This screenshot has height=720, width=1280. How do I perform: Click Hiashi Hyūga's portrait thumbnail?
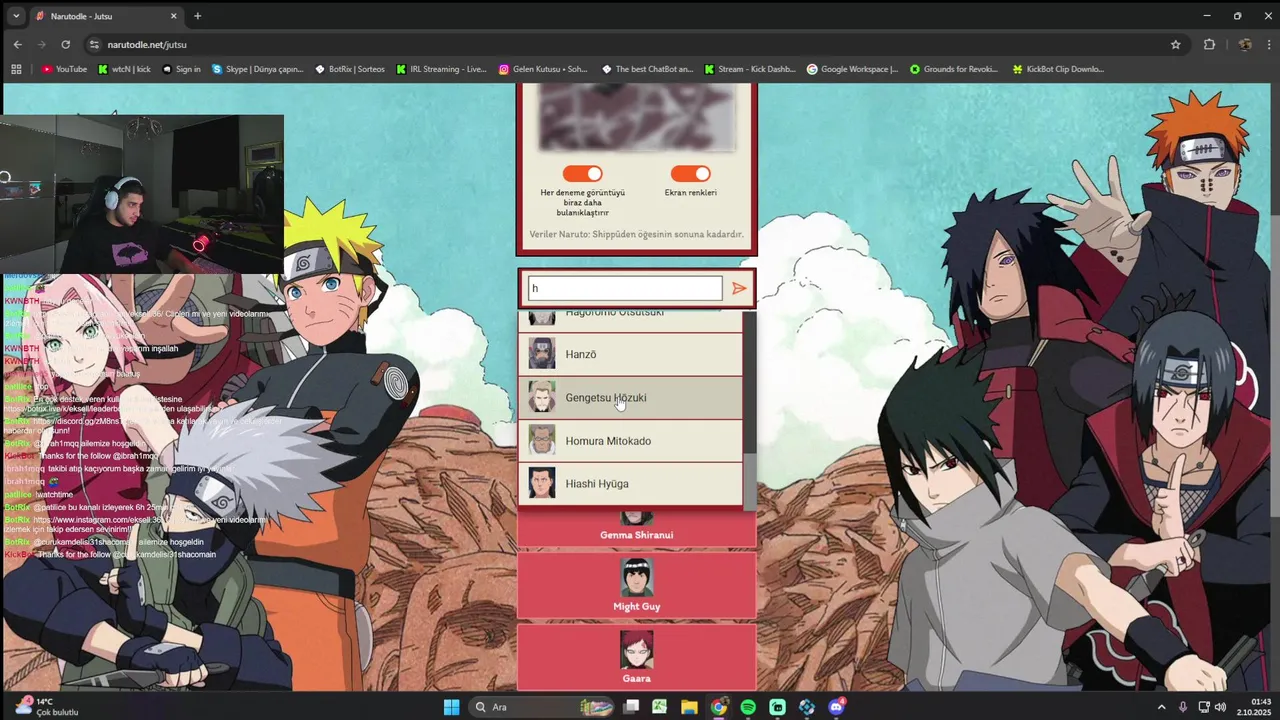(x=541, y=484)
